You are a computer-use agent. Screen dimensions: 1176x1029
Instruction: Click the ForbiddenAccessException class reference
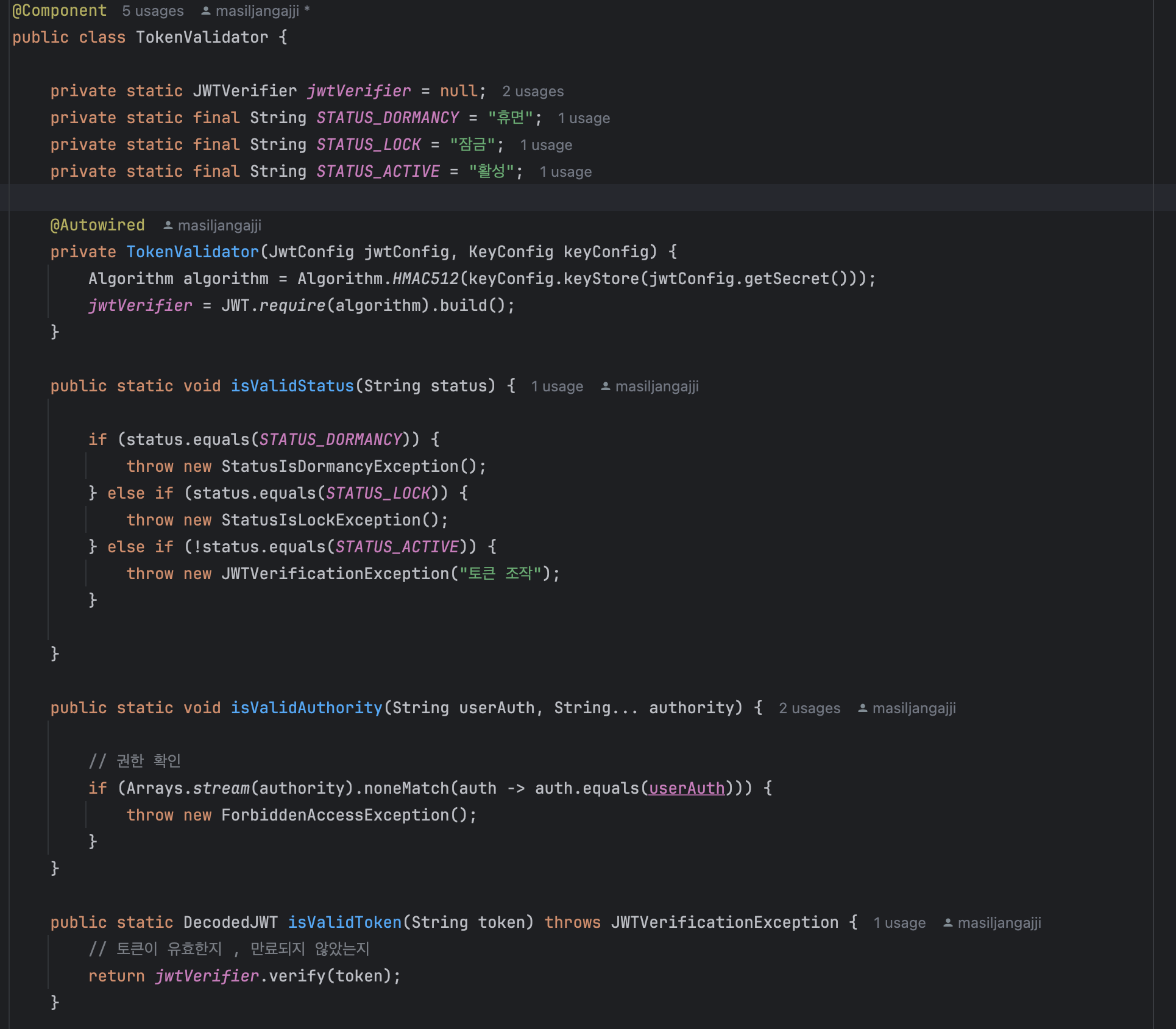click(335, 815)
